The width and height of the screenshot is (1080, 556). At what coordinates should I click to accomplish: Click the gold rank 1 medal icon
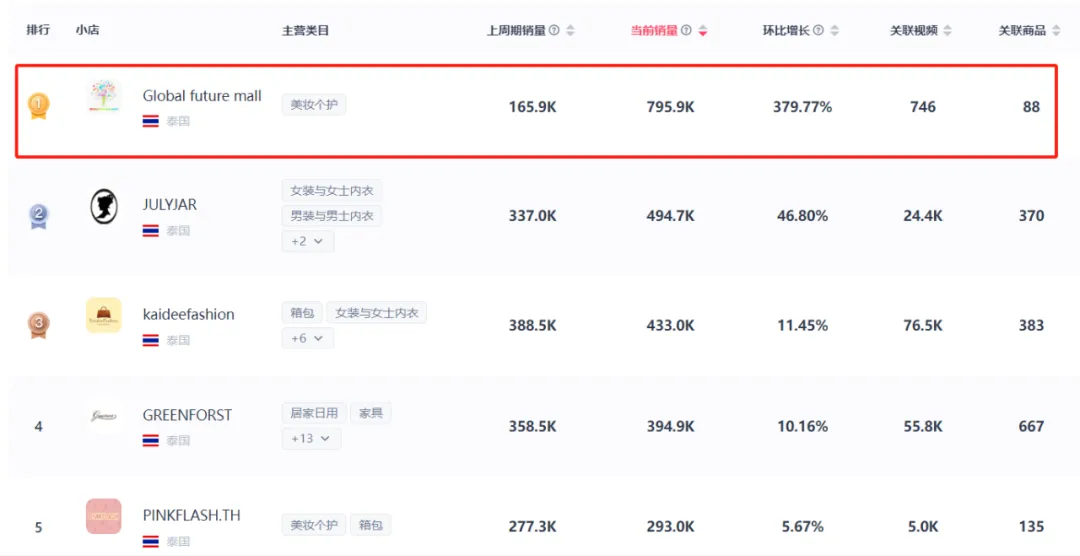(39, 106)
